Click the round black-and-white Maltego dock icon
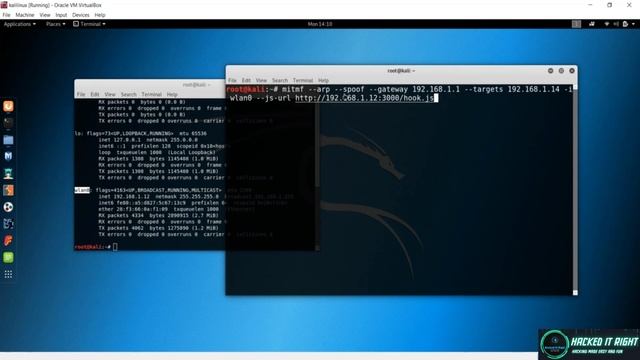Viewport: 640px width, 360px height. pos(8,207)
